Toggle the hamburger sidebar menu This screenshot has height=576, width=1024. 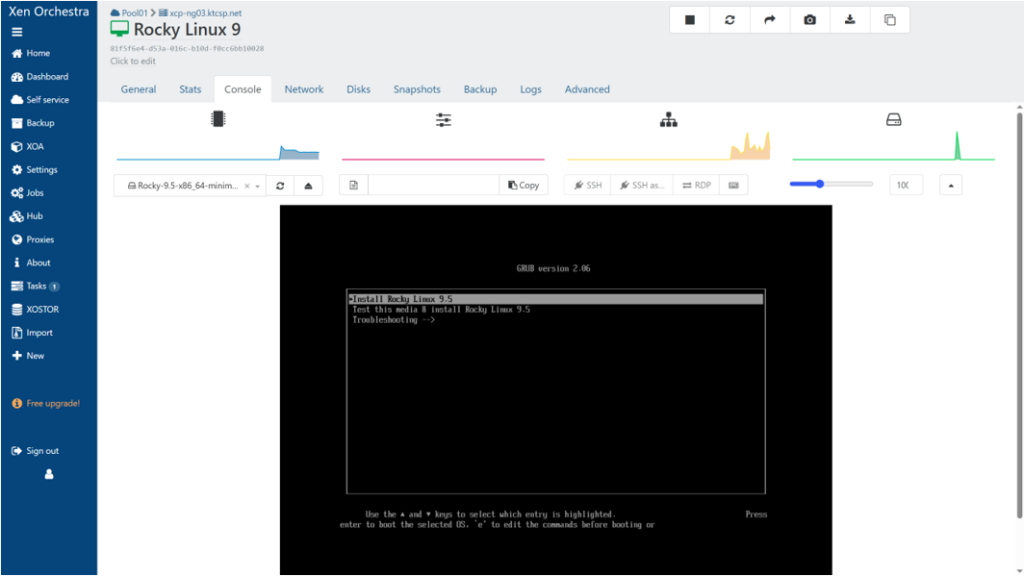17,32
